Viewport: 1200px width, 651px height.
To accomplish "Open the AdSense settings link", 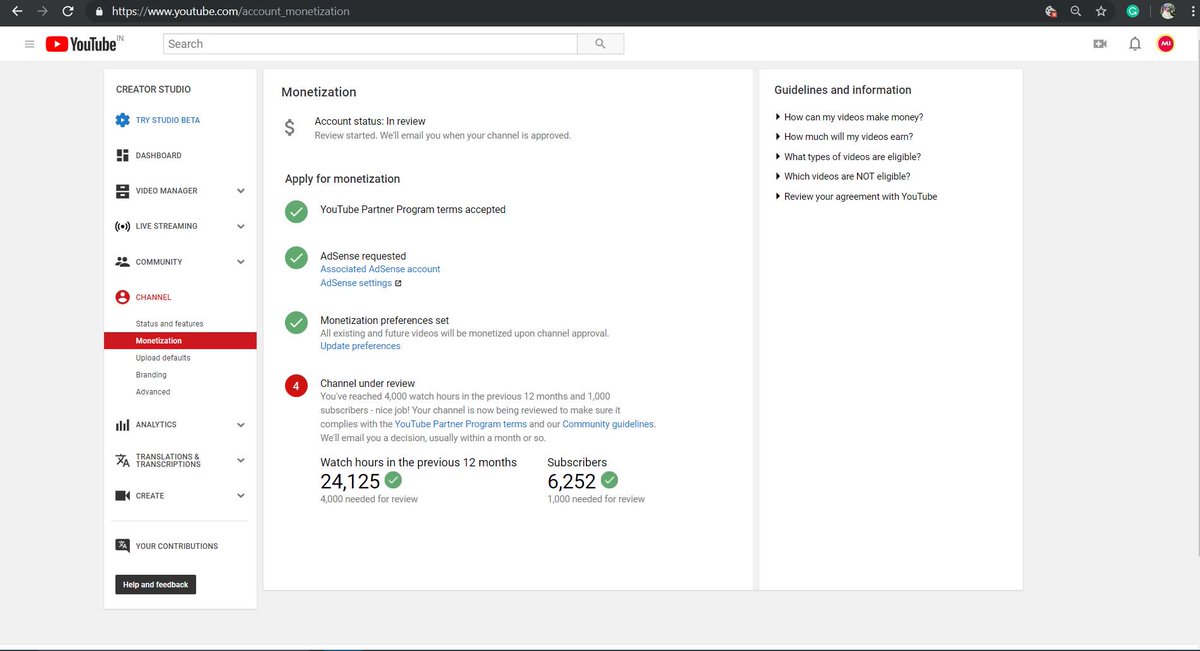I will point(356,283).
